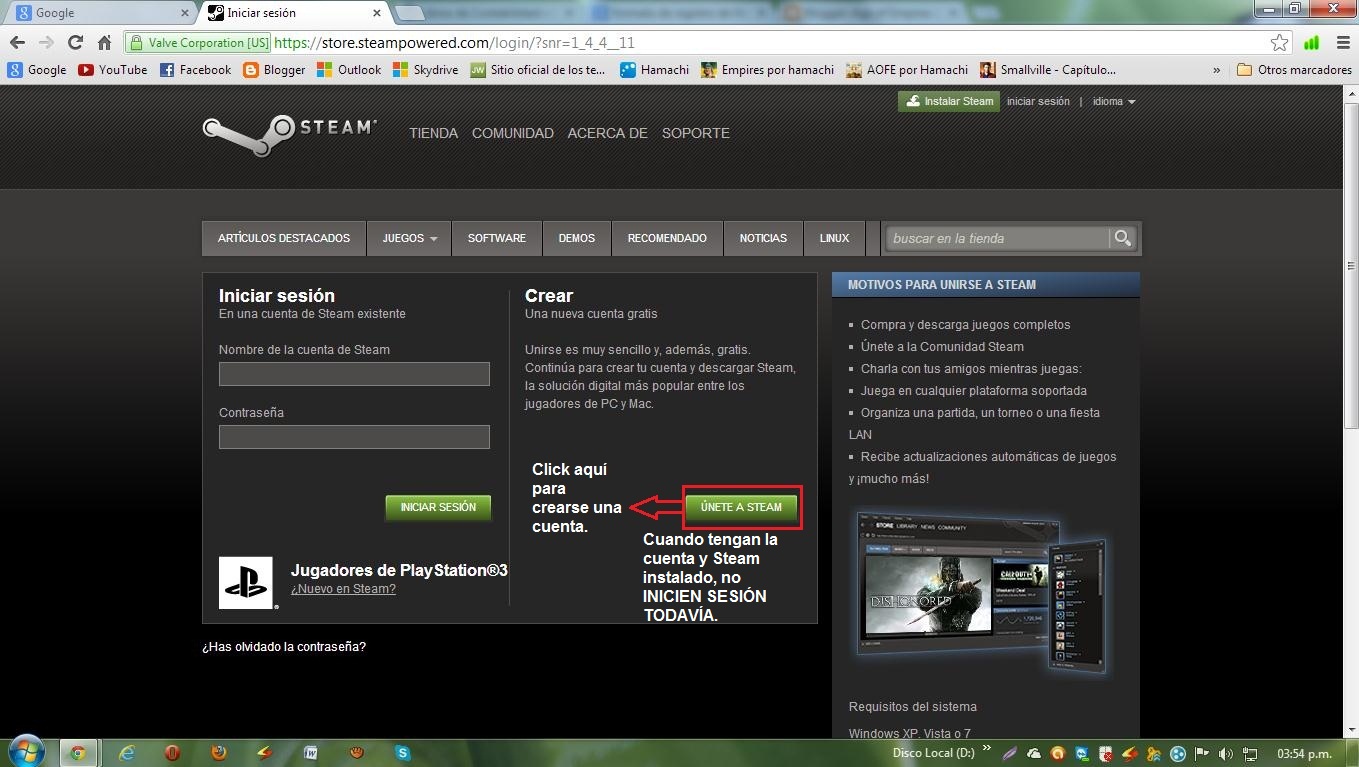Open YouTube bookmark
Screen dimensions: 1359x767
point(112,70)
